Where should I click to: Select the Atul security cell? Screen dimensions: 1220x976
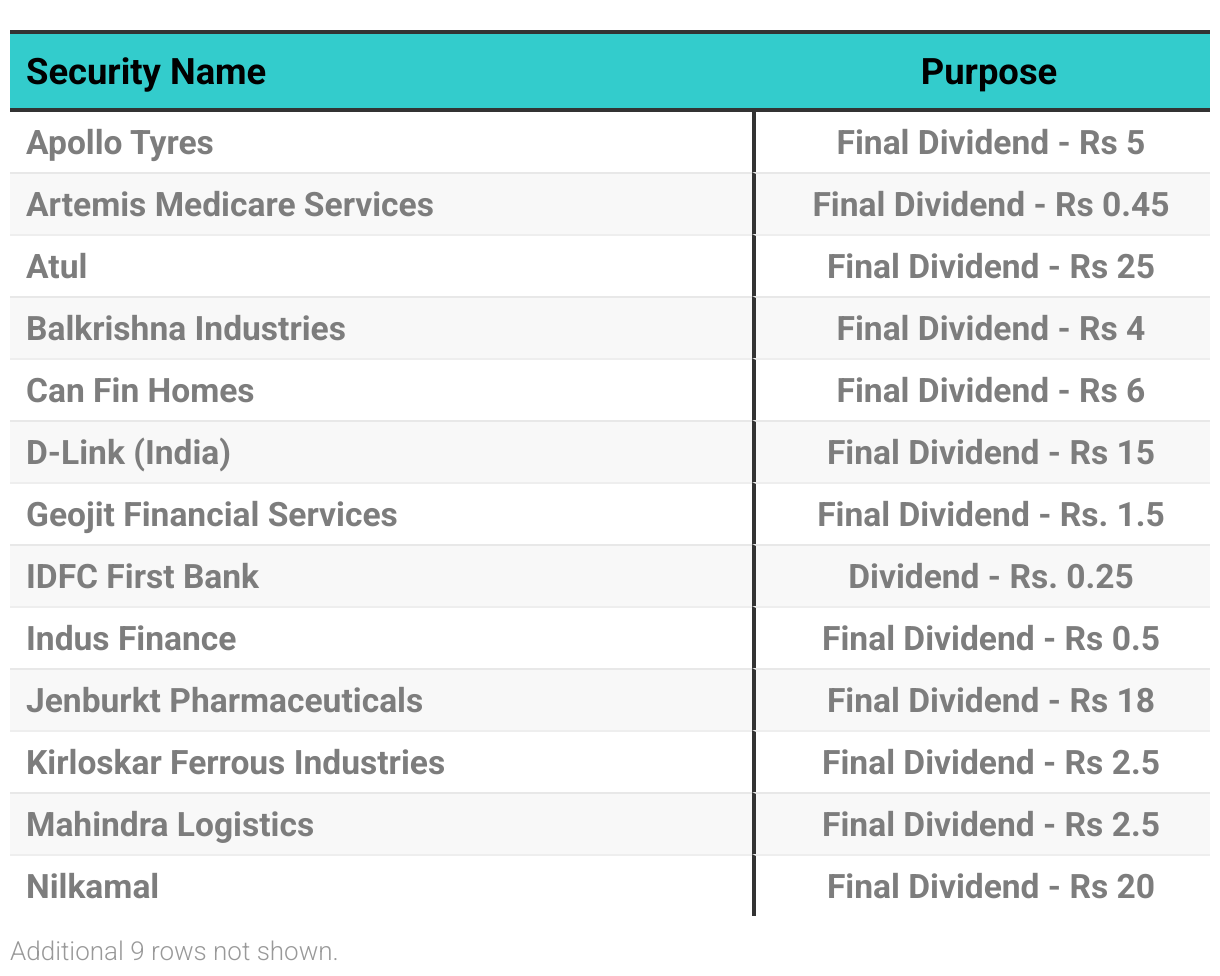(57, 267)
